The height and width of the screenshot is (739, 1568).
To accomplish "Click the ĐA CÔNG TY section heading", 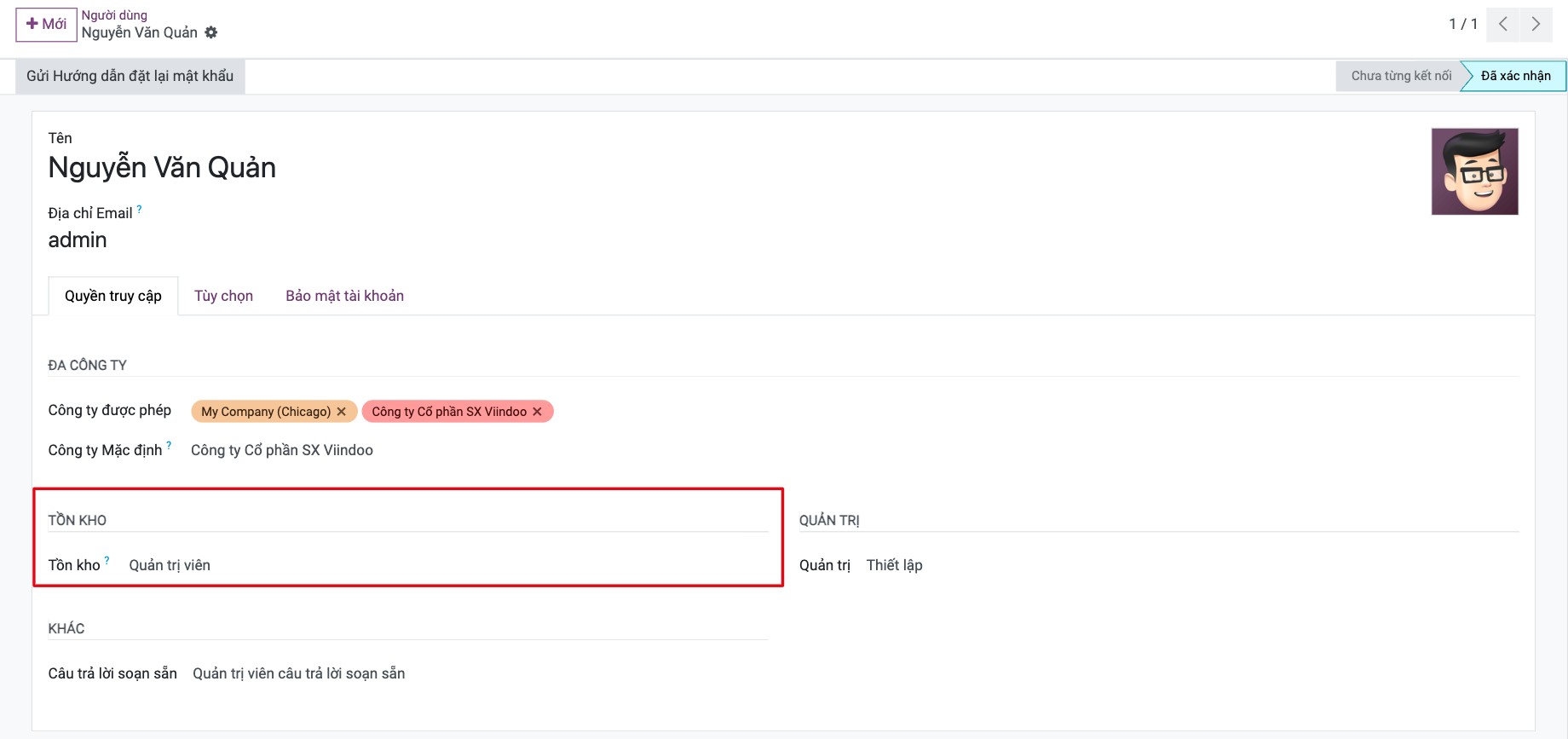I will point(87,365).
